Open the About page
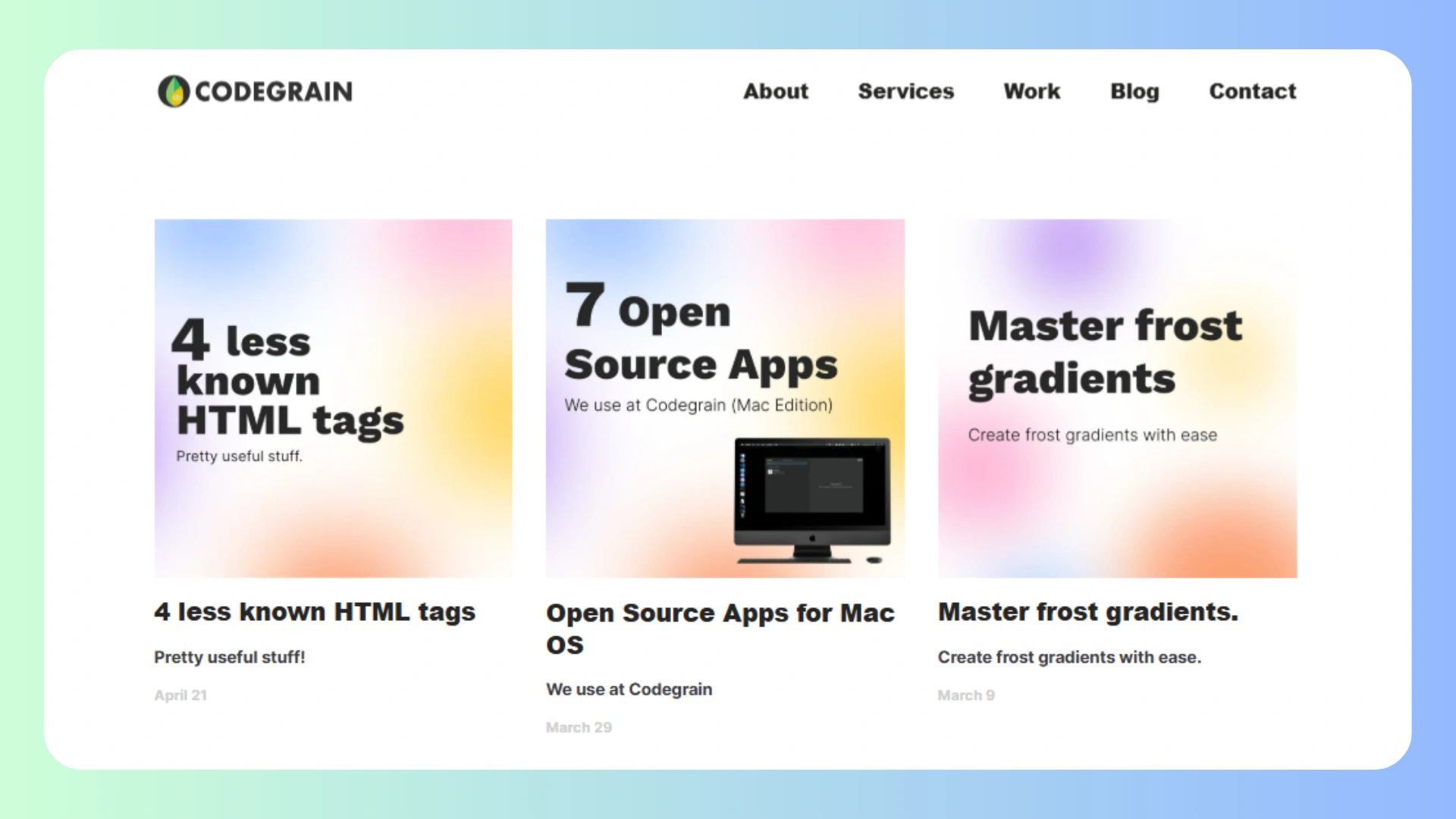Screen dimensions: 1456x819 pyautogui.click(x=775, y=91)
